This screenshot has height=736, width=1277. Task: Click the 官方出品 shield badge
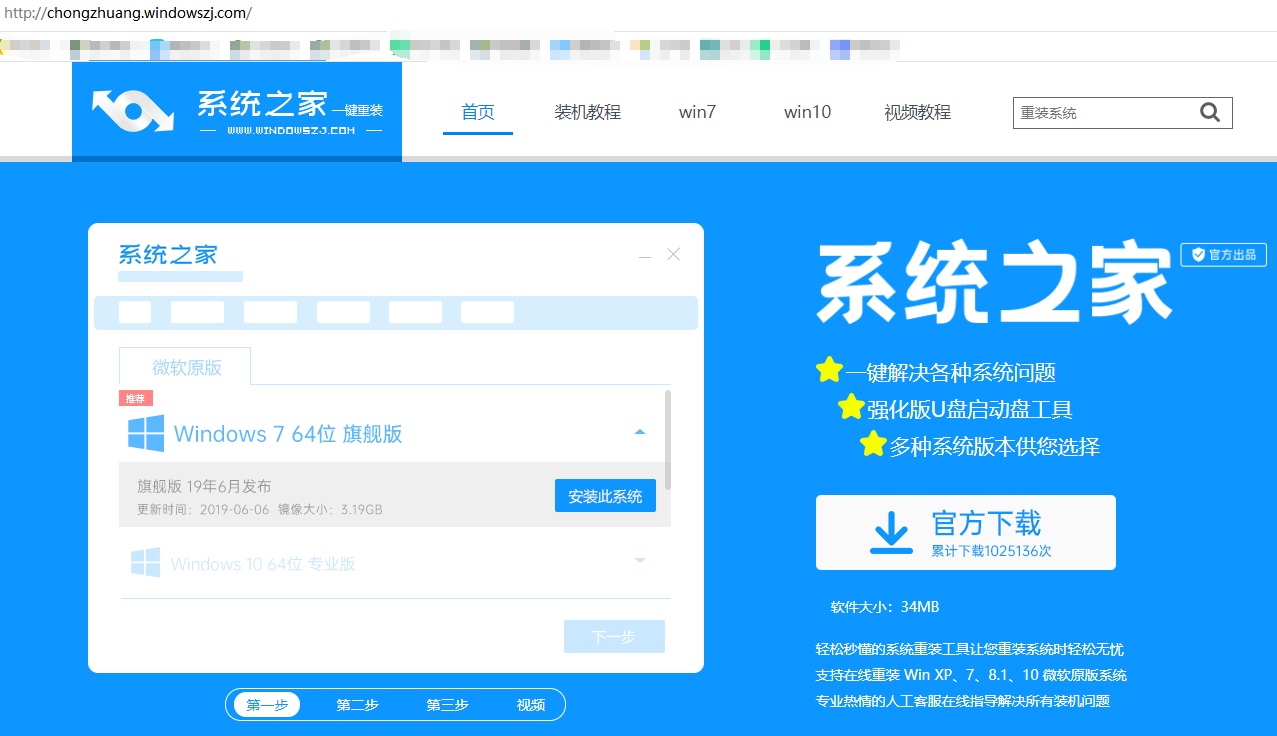click(x=1224, y=255)
